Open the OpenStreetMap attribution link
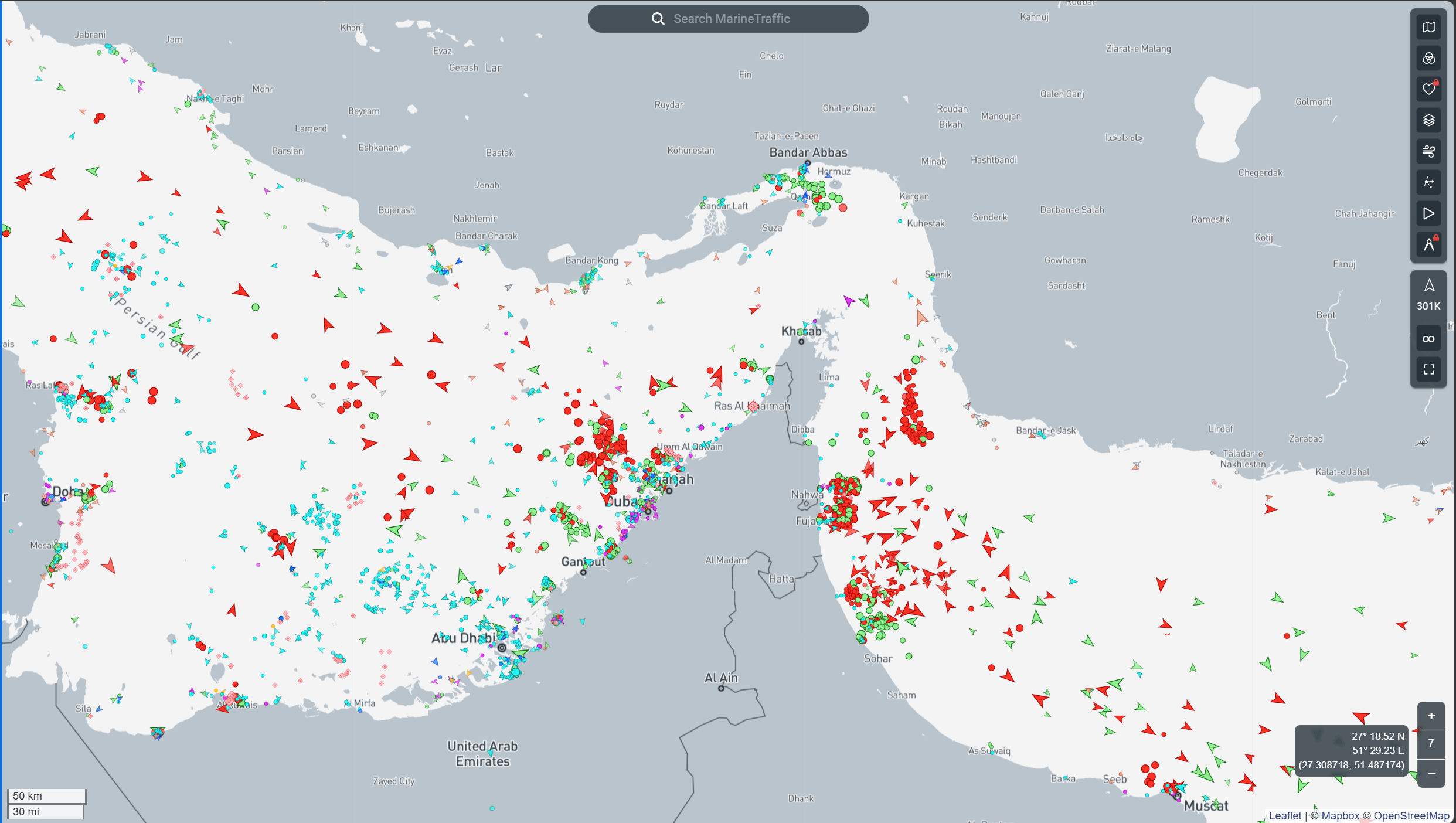Image resolution: width=1456 pixels, height=823 pixels. pos(1411,815)
